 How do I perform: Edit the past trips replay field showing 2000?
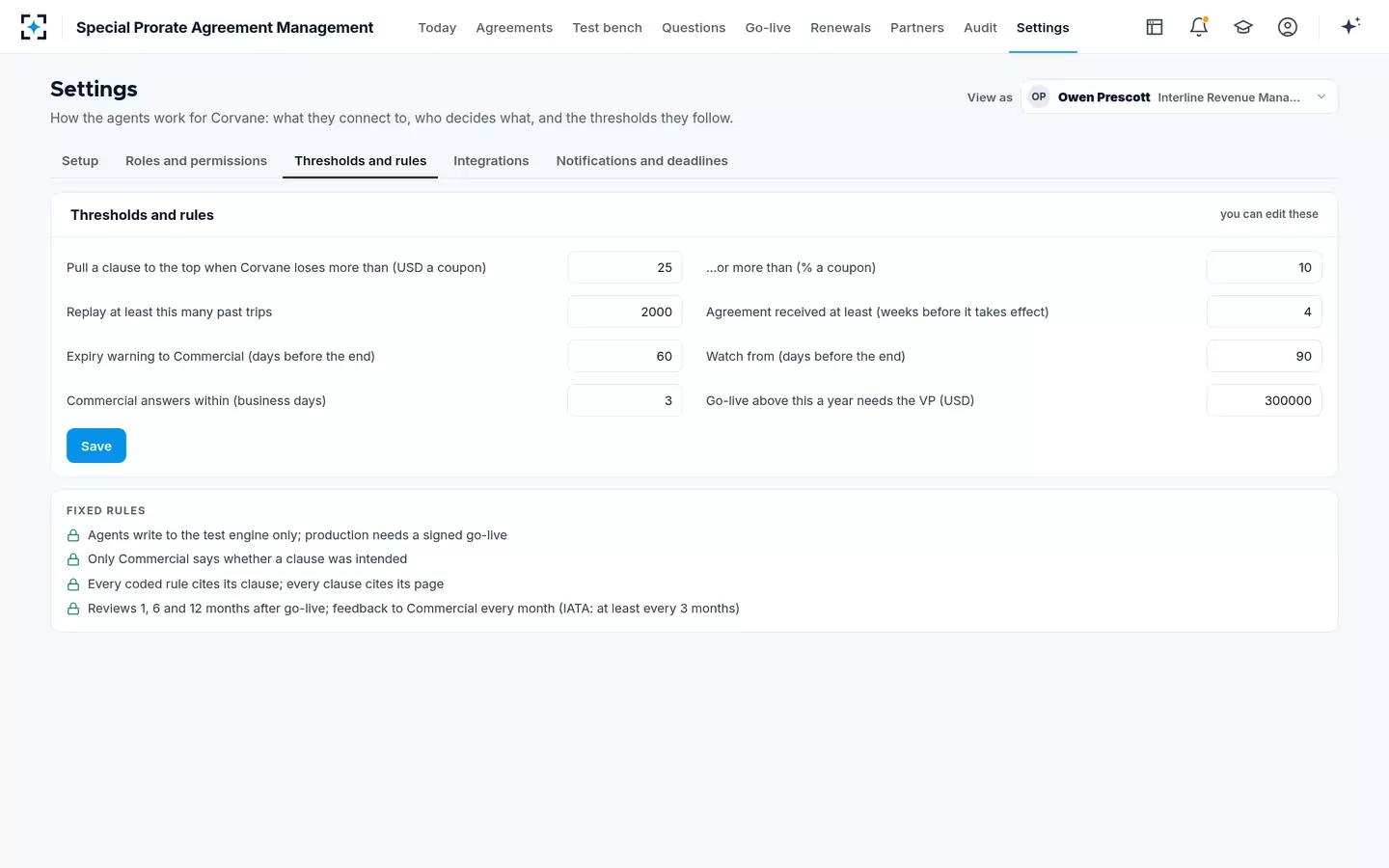tap(625, 312)
